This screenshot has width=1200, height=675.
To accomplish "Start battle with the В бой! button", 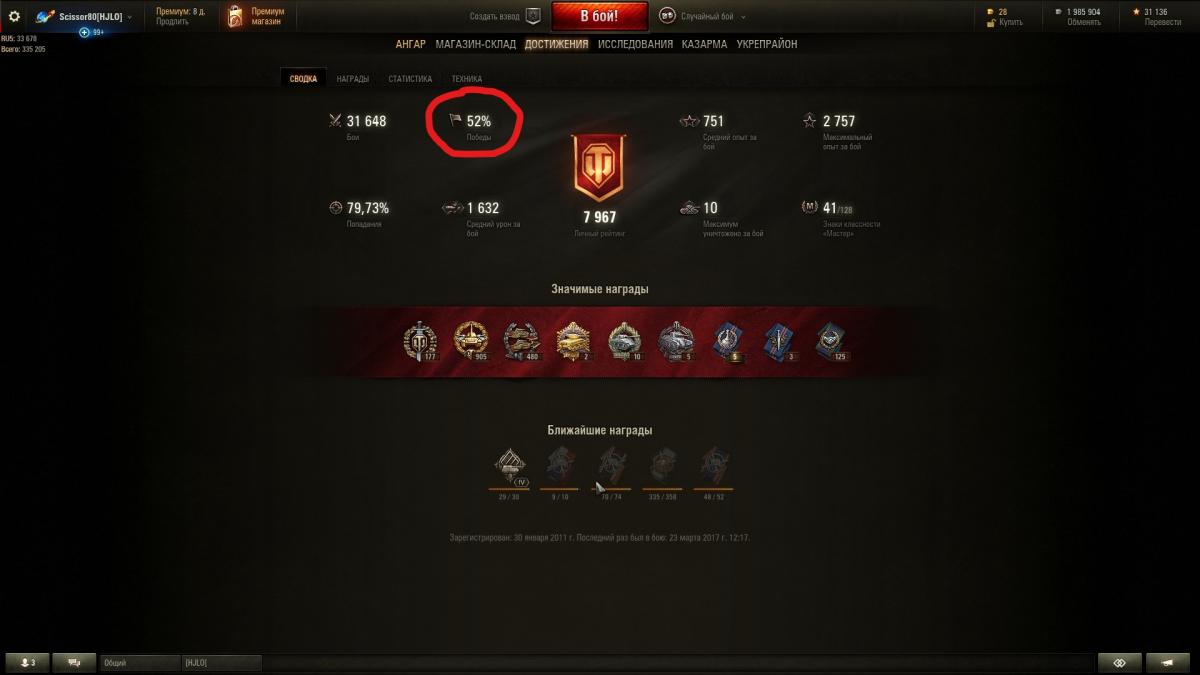I will point(599,16).
